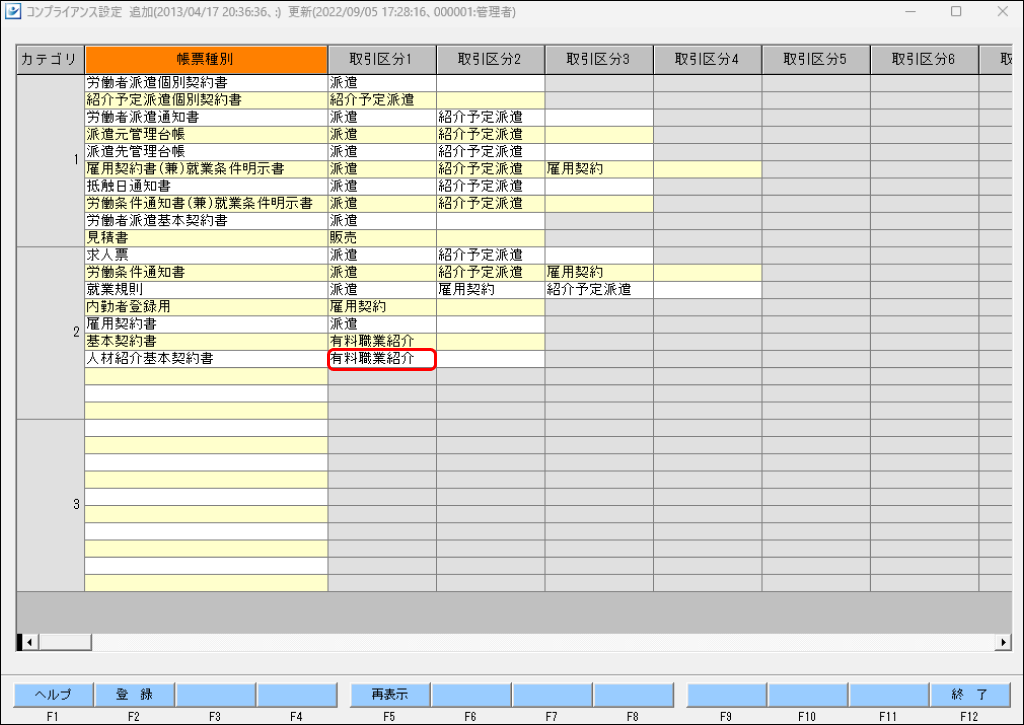This screenshot has width=1024, height=725.
Task: Select the 人材紹介基本契約書 cell
Action: (206, 359)
